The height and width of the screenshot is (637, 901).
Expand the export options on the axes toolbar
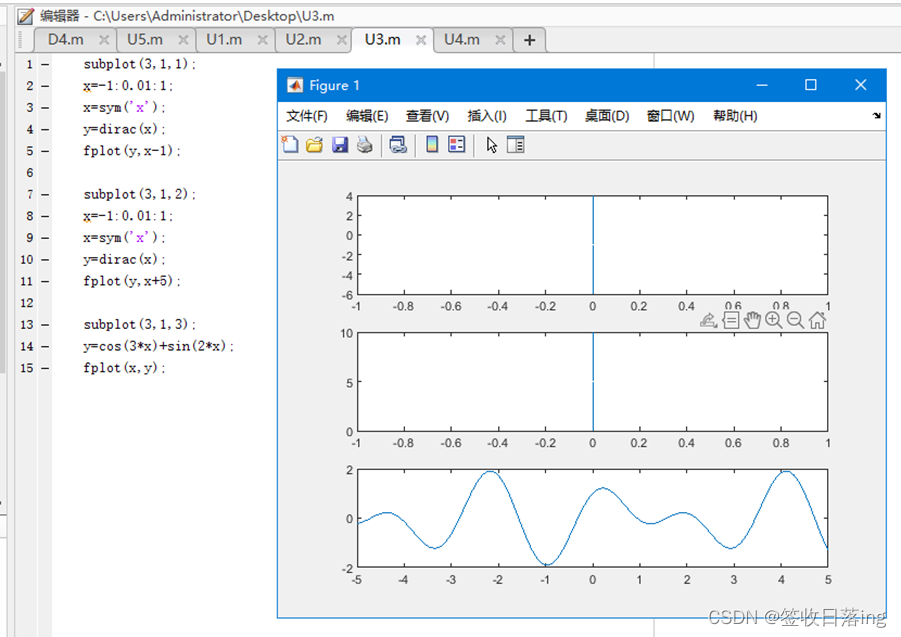coord(708,319)
